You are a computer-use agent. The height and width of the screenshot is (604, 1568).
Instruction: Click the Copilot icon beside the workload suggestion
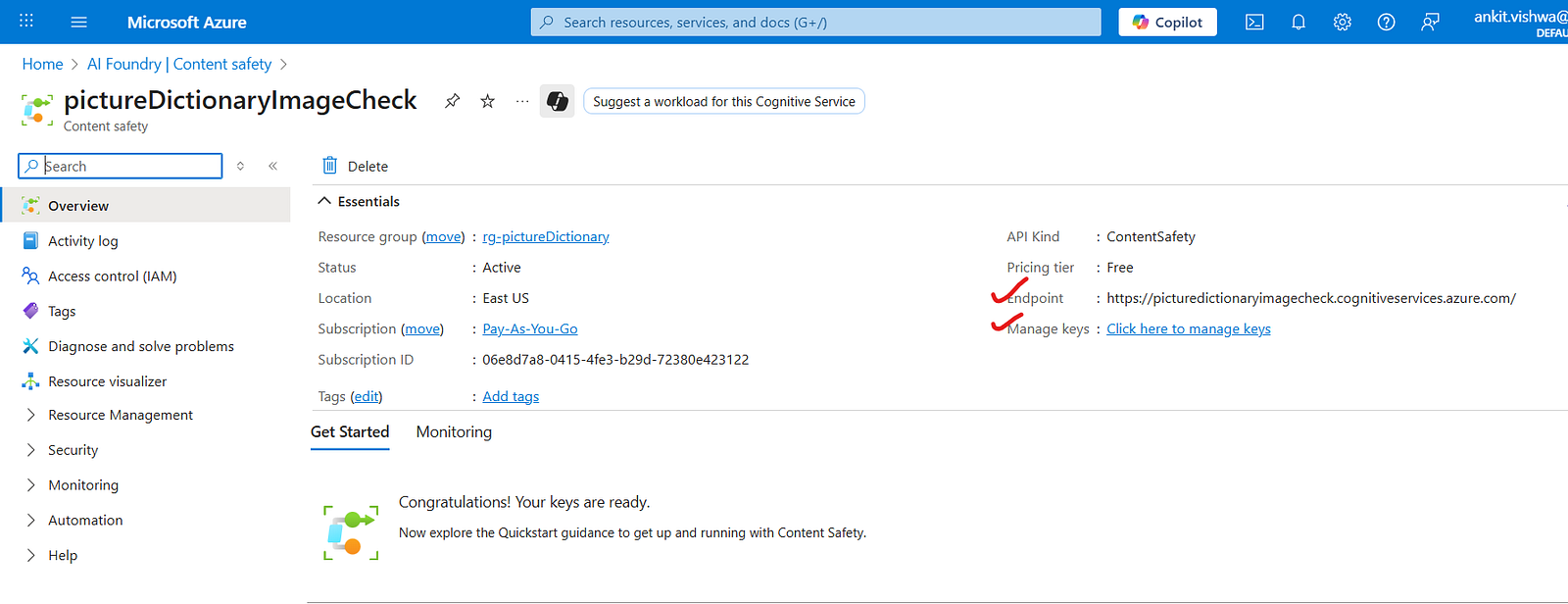tap(557, 101)
